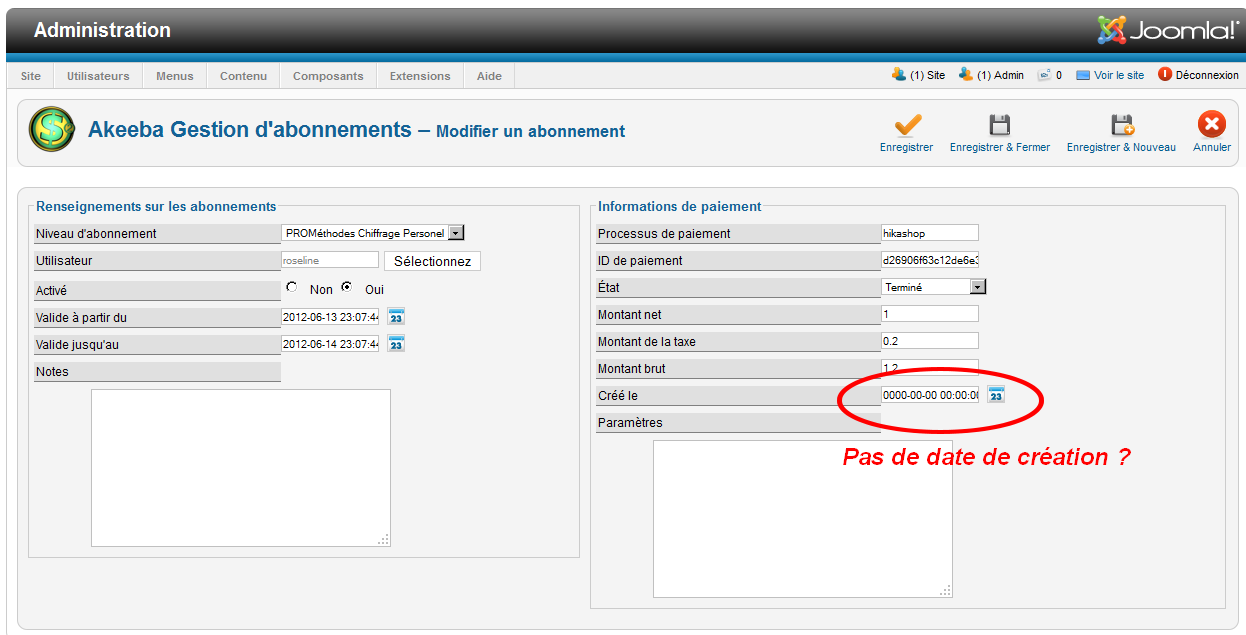The width and height of the screenshot is (1246, 635).
Task: Click inside the Paramètres text area
Action: [x=803, y=519]
